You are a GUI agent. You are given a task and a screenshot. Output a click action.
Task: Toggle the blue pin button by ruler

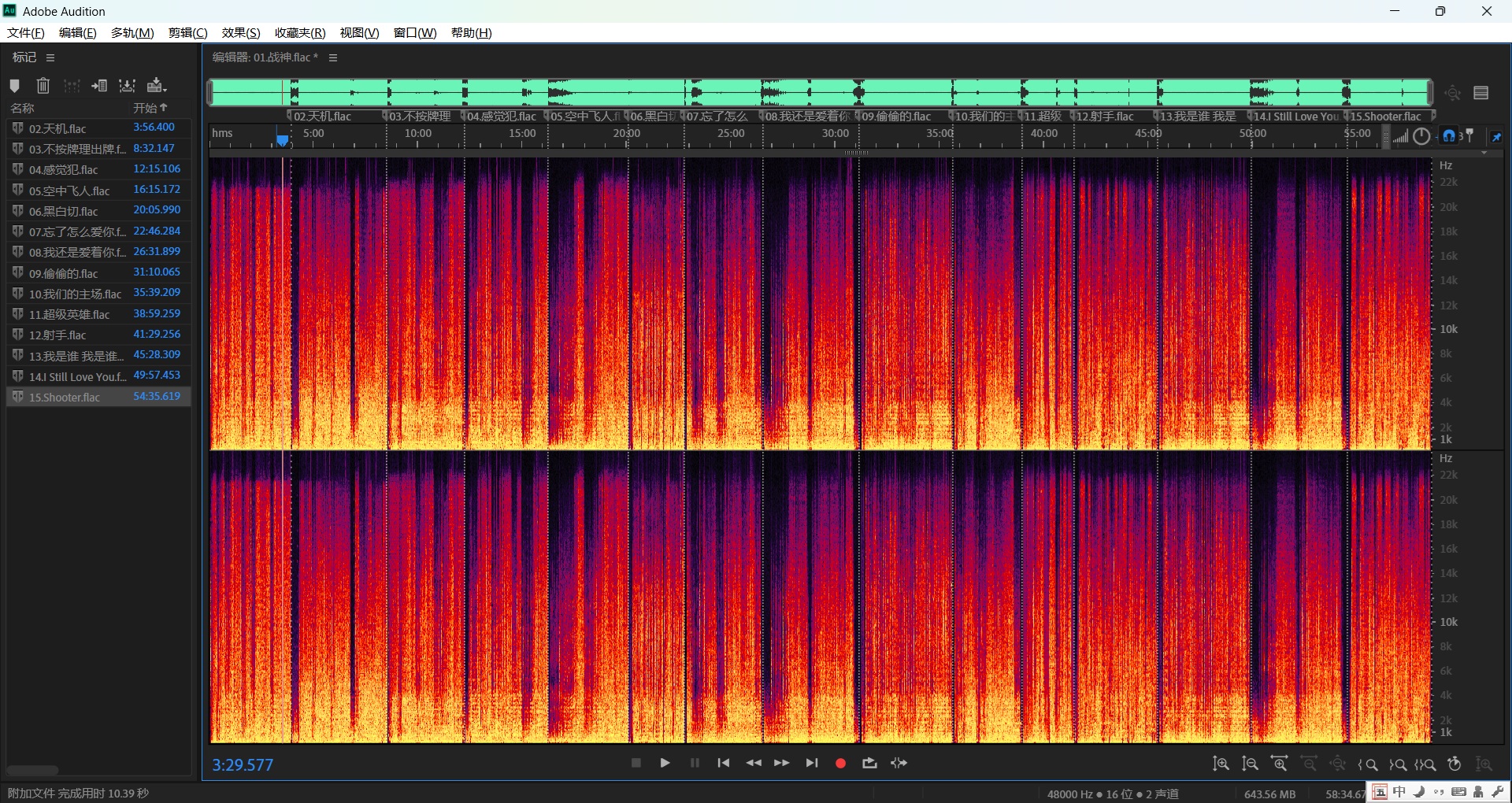(x=1496, y=136)
